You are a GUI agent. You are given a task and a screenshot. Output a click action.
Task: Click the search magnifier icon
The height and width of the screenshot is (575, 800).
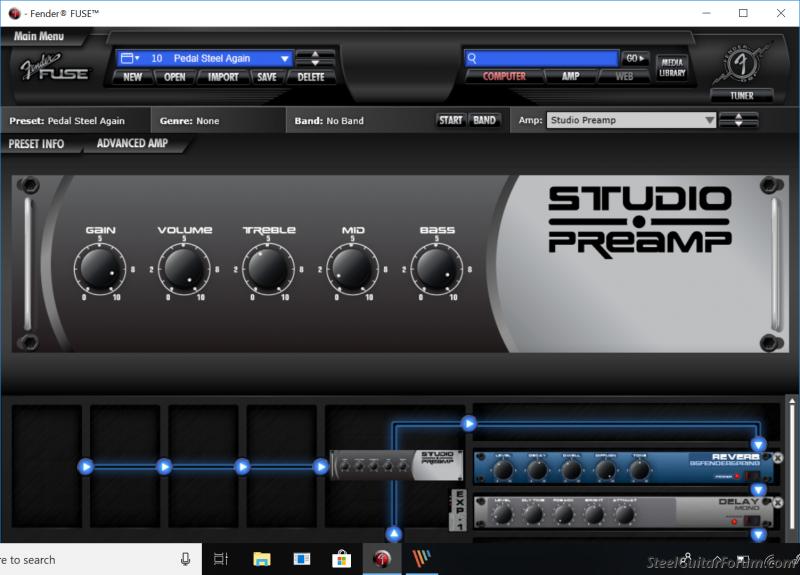coord(472,59)
